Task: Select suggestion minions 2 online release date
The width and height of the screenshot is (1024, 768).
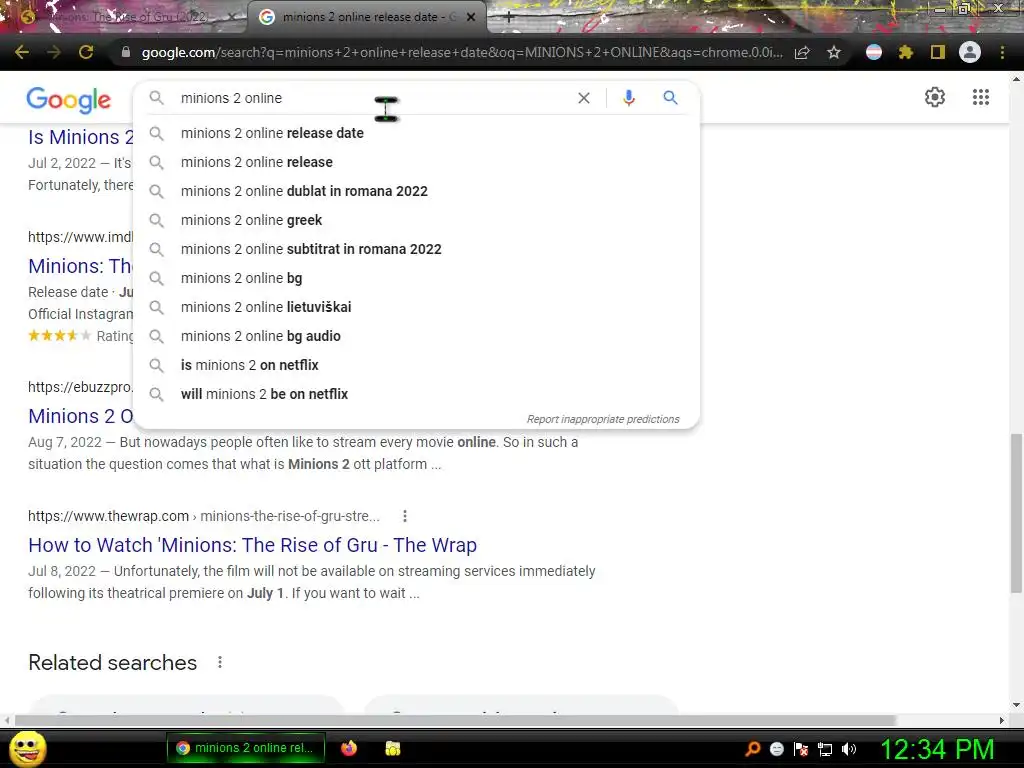Action: (x=416, y=133)
